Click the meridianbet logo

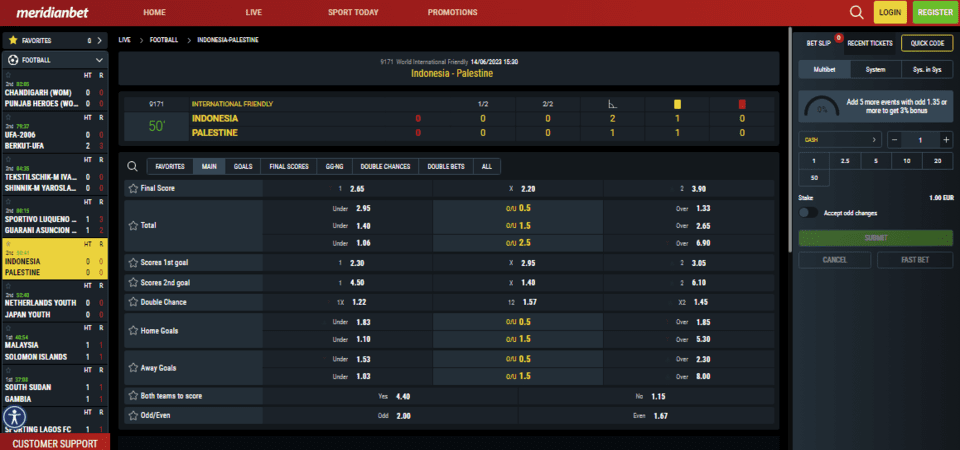coord(52,13)
